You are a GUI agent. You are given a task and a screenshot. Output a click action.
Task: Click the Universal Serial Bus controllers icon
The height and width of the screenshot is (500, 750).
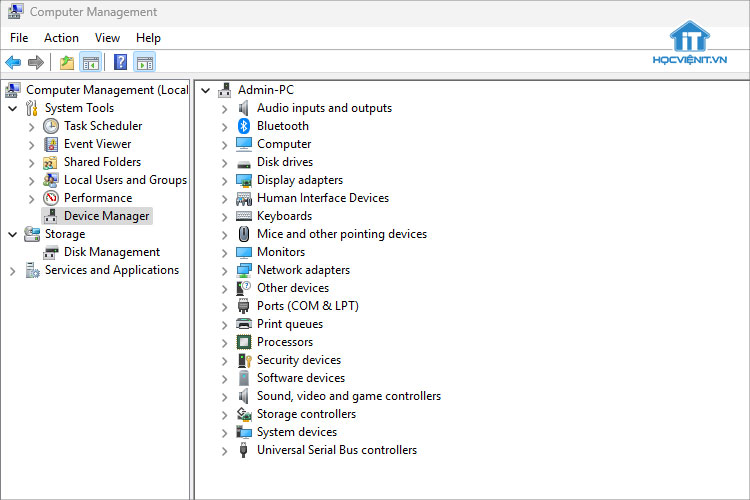pyautogui.click(x=243, y=450)
